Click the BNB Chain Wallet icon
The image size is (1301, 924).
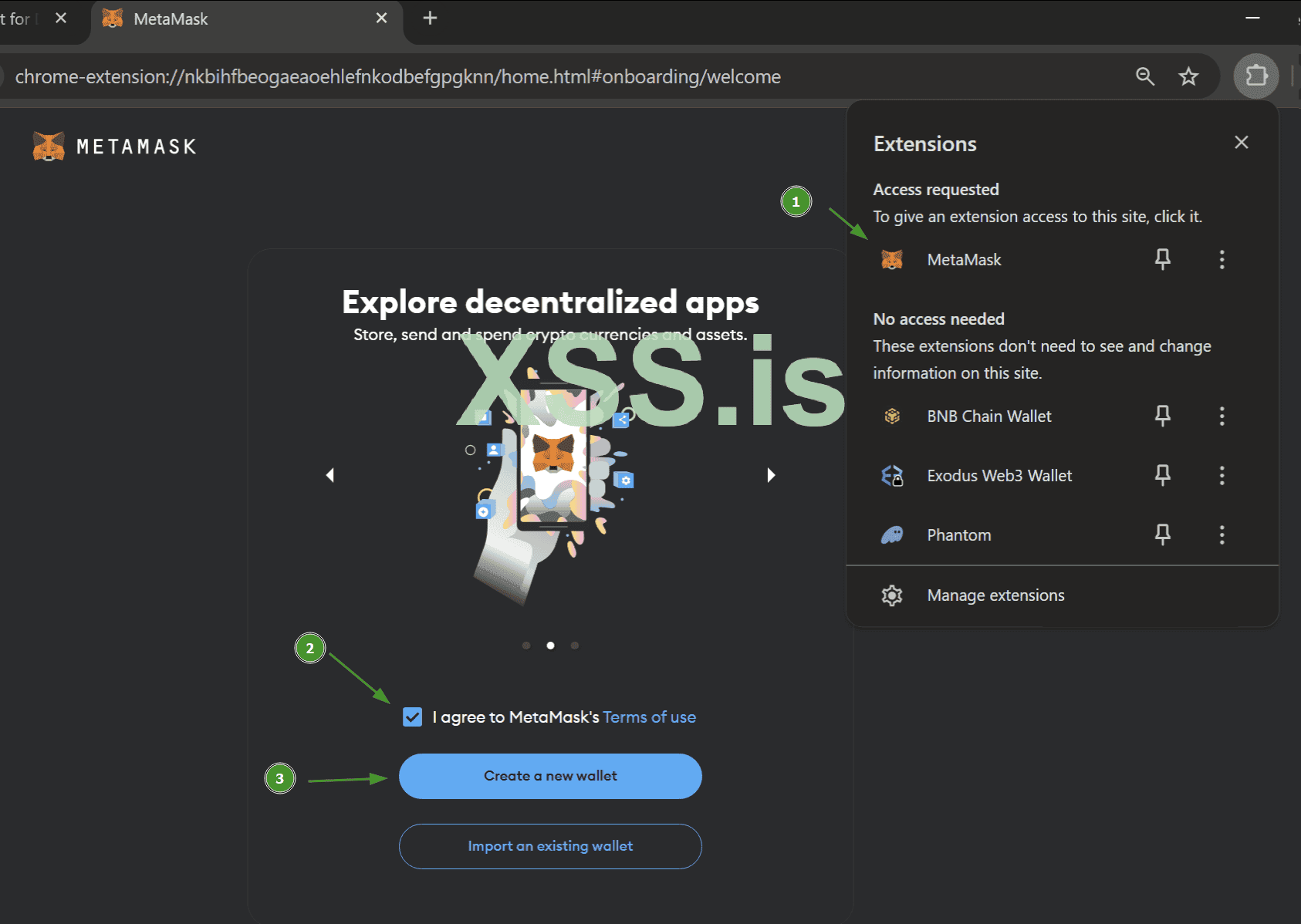(x=892, y=416)
